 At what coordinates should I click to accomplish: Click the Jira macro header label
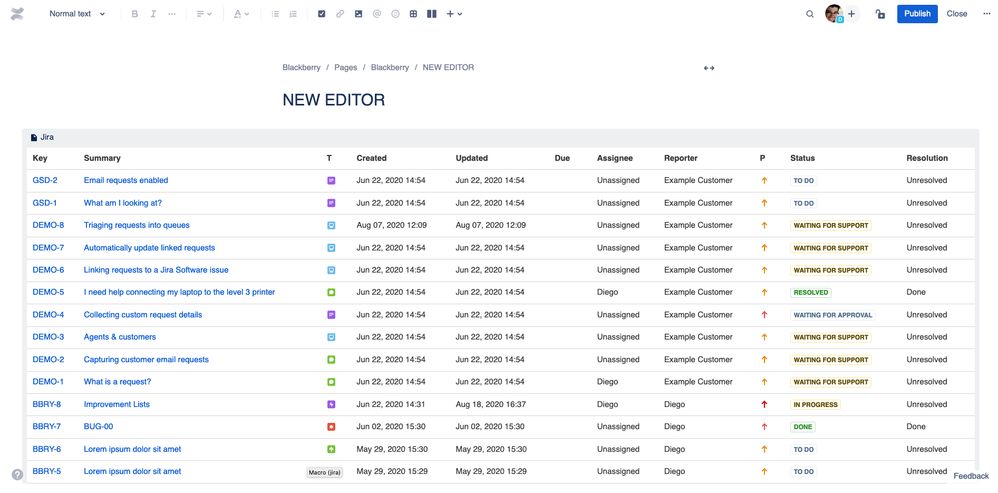(x=47, y=137)
